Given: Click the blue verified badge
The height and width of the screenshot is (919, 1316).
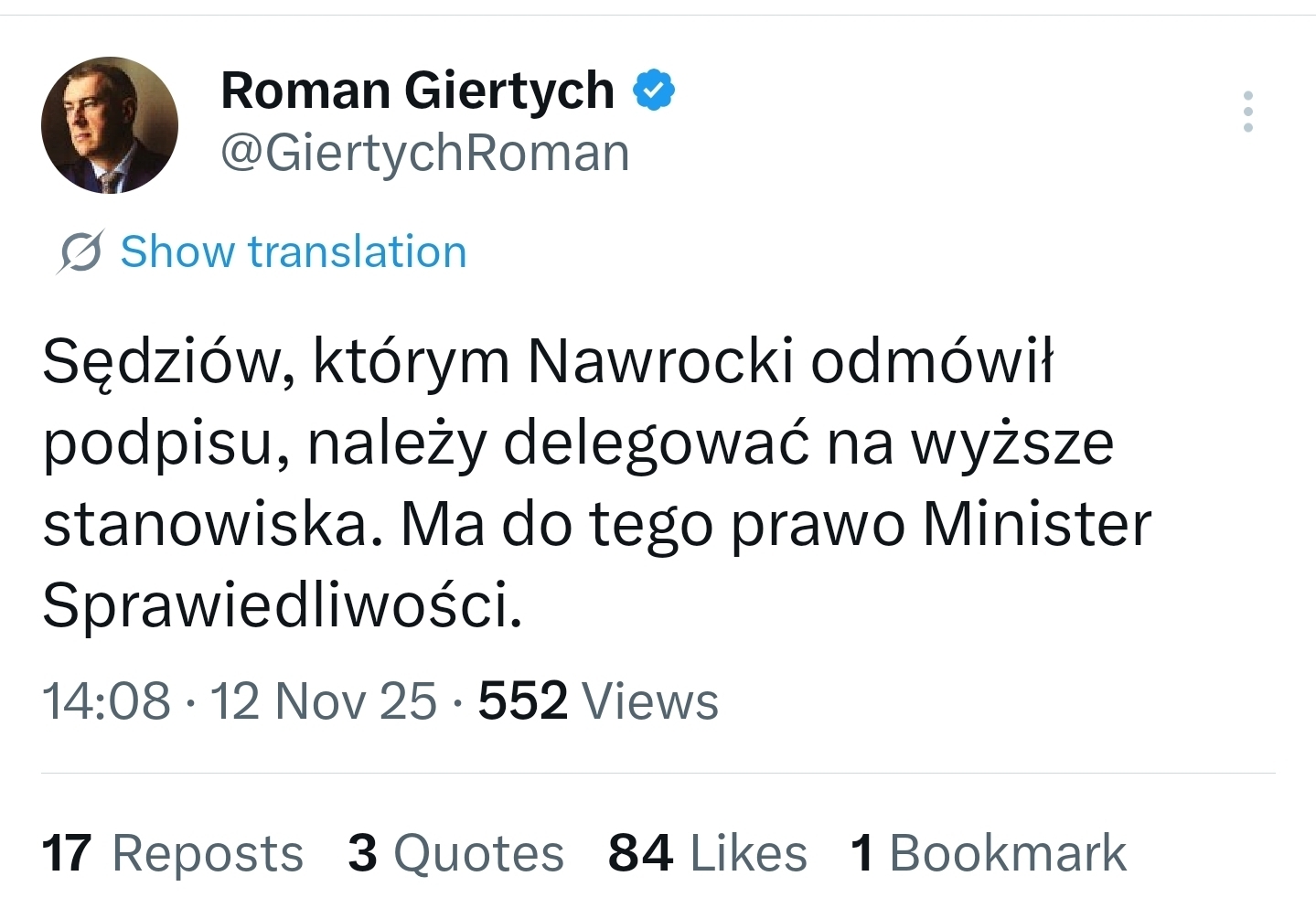Looking at the screenshot, I should 654,91.
